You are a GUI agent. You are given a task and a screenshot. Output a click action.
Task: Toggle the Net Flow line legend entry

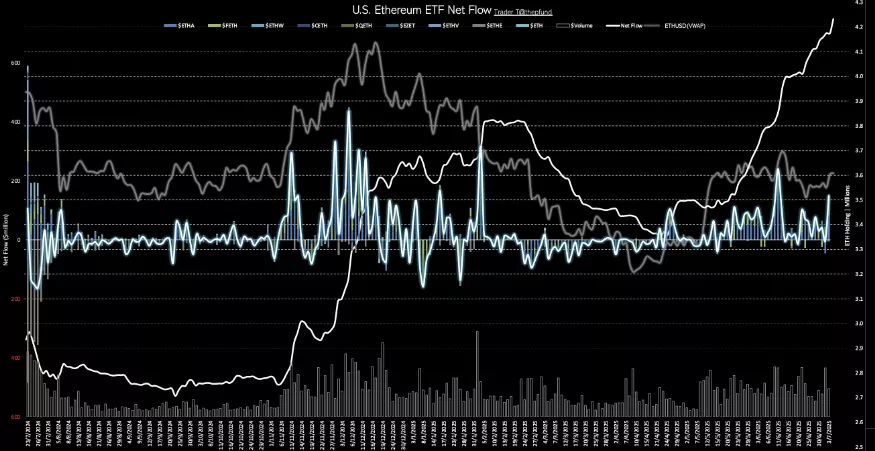point(623,26)
